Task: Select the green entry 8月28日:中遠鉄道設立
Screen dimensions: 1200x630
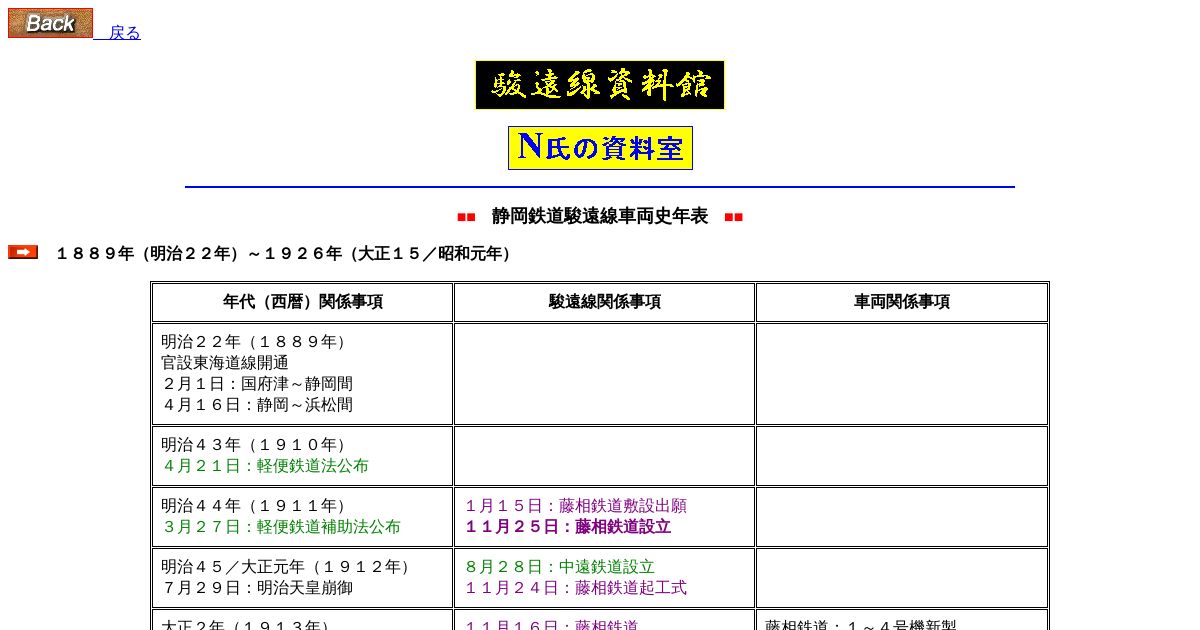Action: pyautogui.click(x=559, y=567)
